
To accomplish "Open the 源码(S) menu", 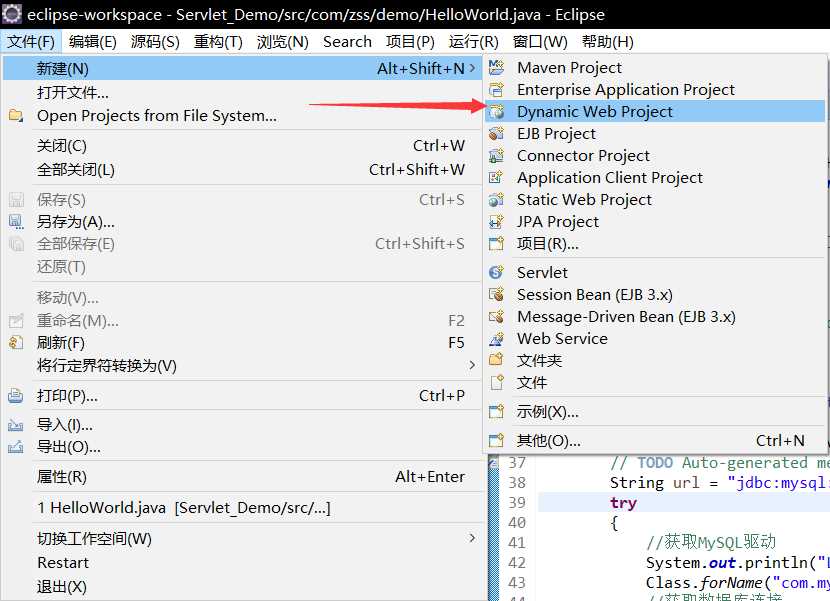I will (155, 41).
